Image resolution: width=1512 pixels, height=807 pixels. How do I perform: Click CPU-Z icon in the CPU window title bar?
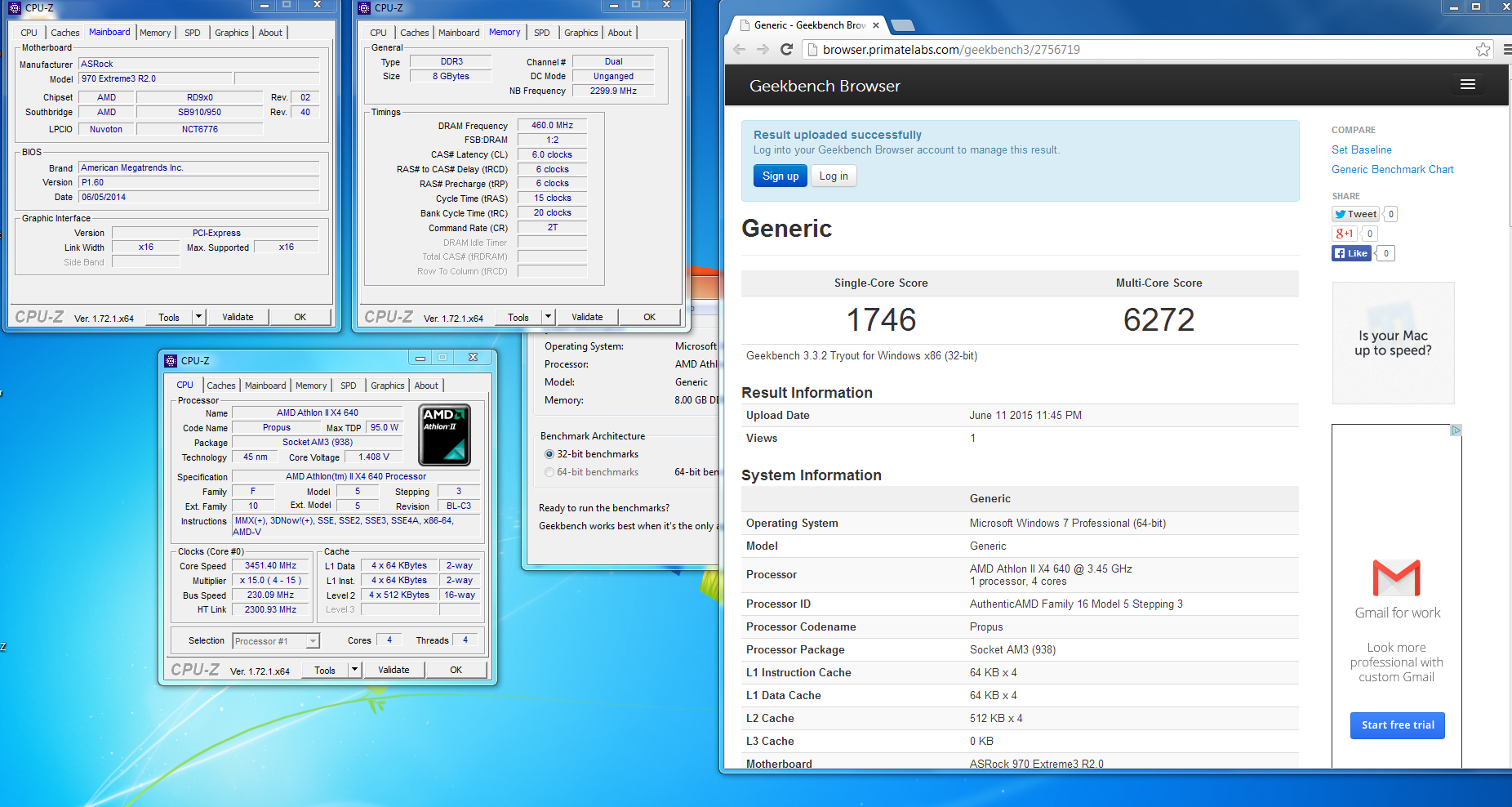point(170,360)
